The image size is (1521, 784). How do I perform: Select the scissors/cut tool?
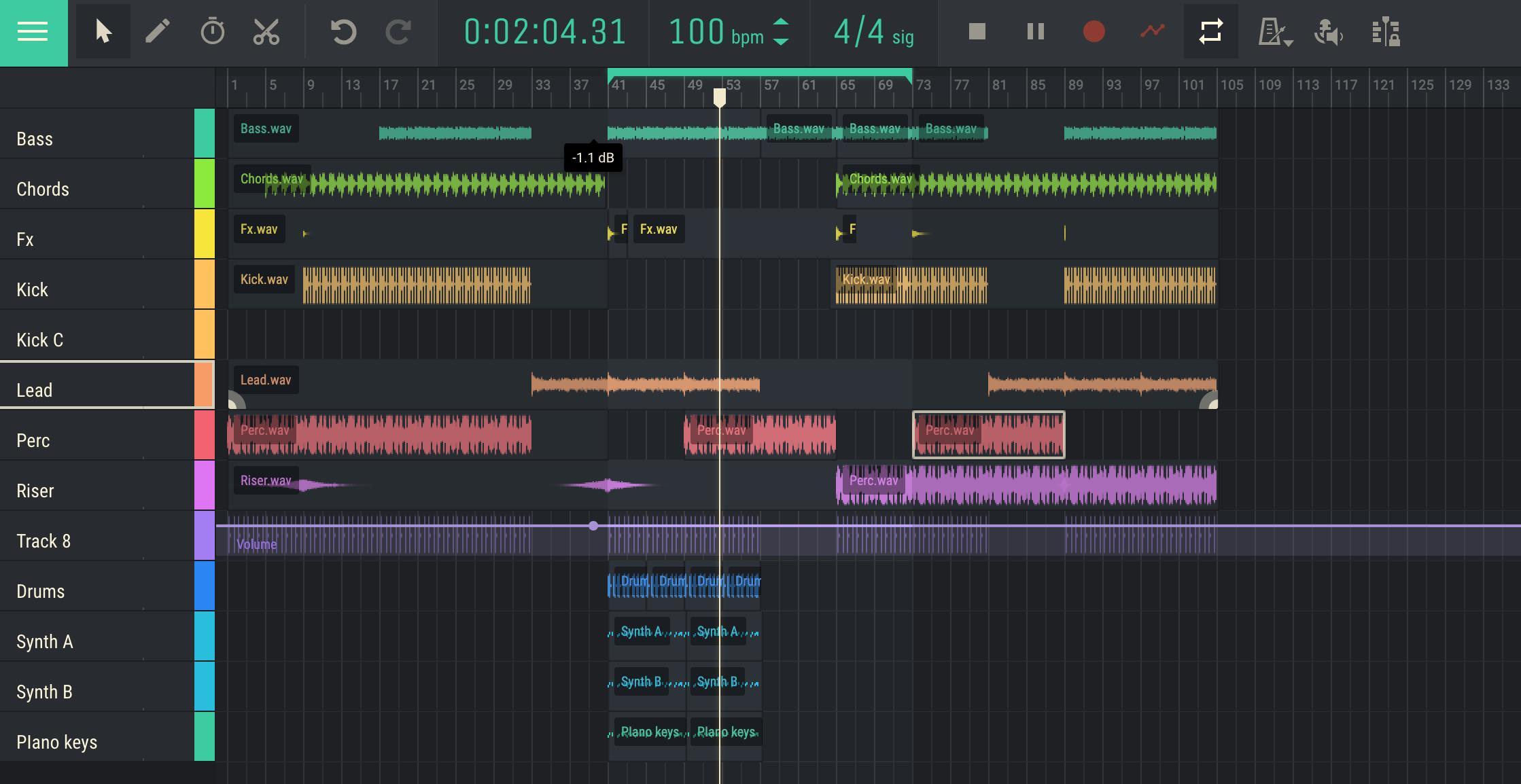[x=265, y=29]
